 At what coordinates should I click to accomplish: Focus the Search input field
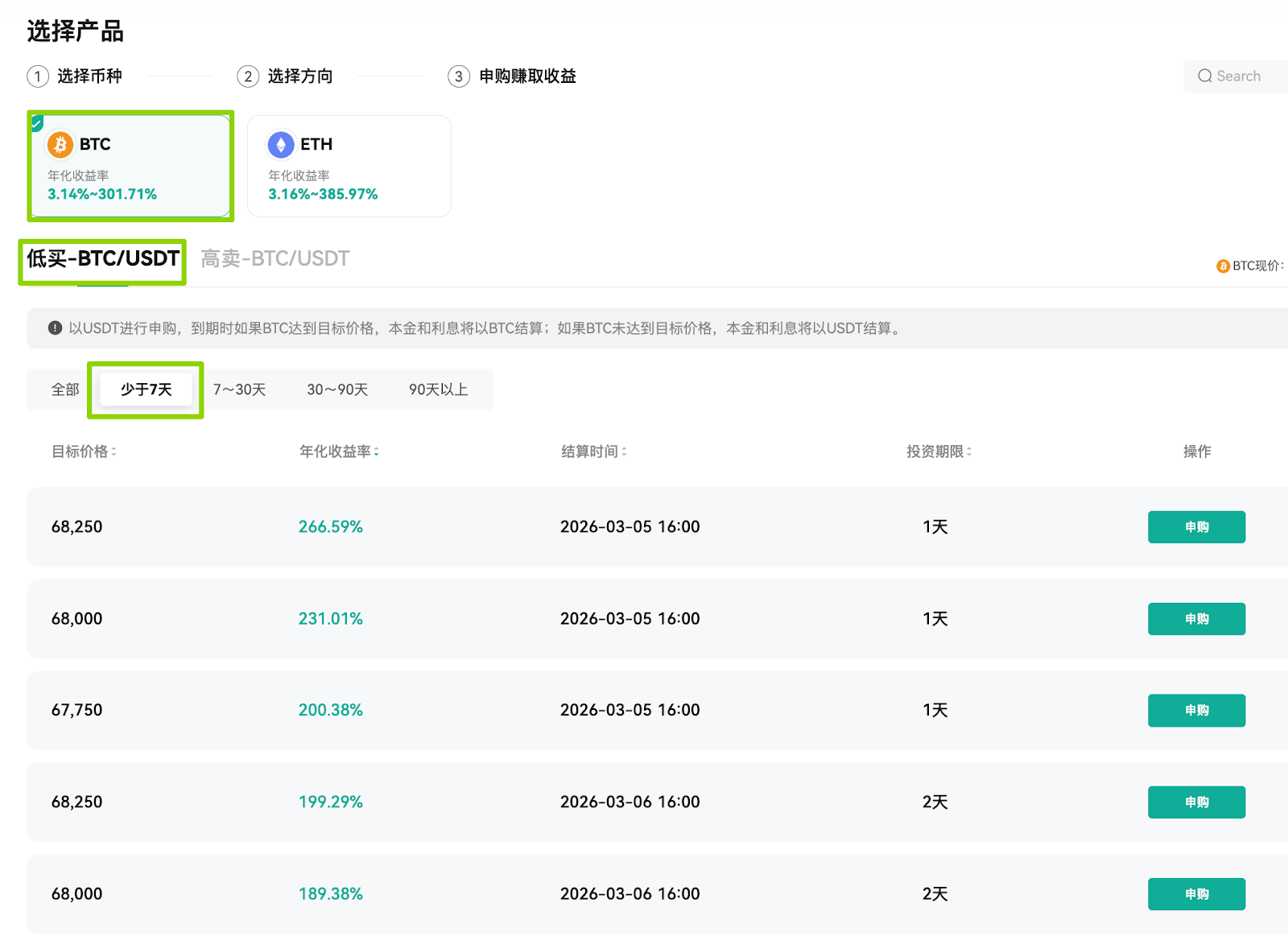(1236, 76)
